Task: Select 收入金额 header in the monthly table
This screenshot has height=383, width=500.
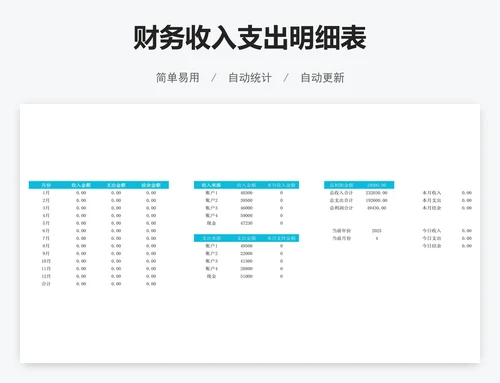Action: [x=81, y=185]
